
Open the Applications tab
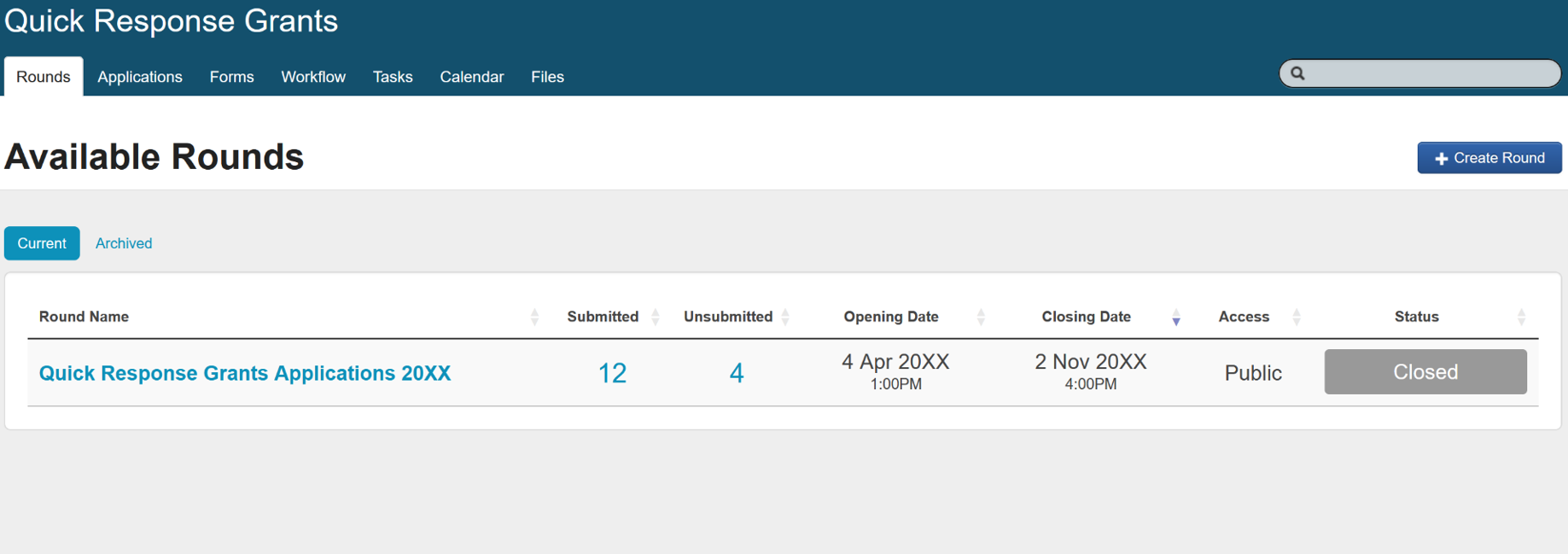tap(140, 77)
